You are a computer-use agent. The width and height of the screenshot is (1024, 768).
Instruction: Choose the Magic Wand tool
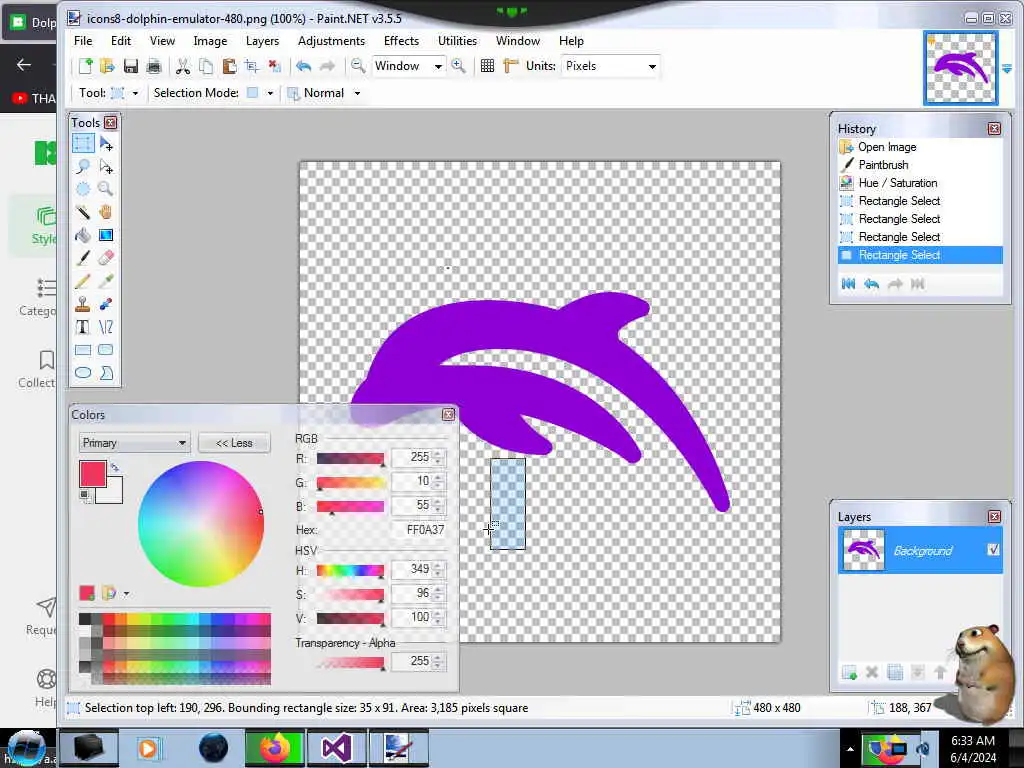click(x=83, y=212)
